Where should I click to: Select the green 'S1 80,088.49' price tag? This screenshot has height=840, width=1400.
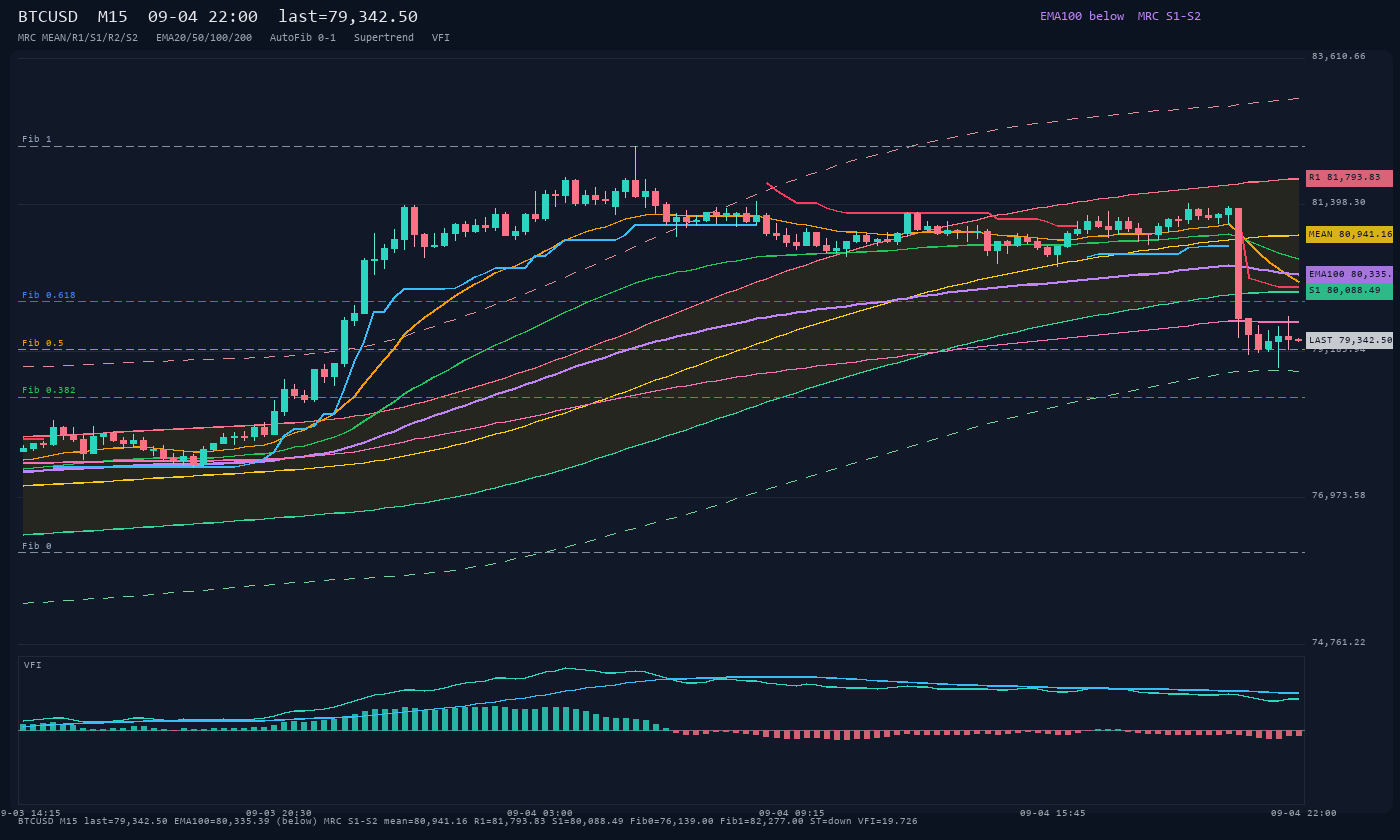[1349, 291]
